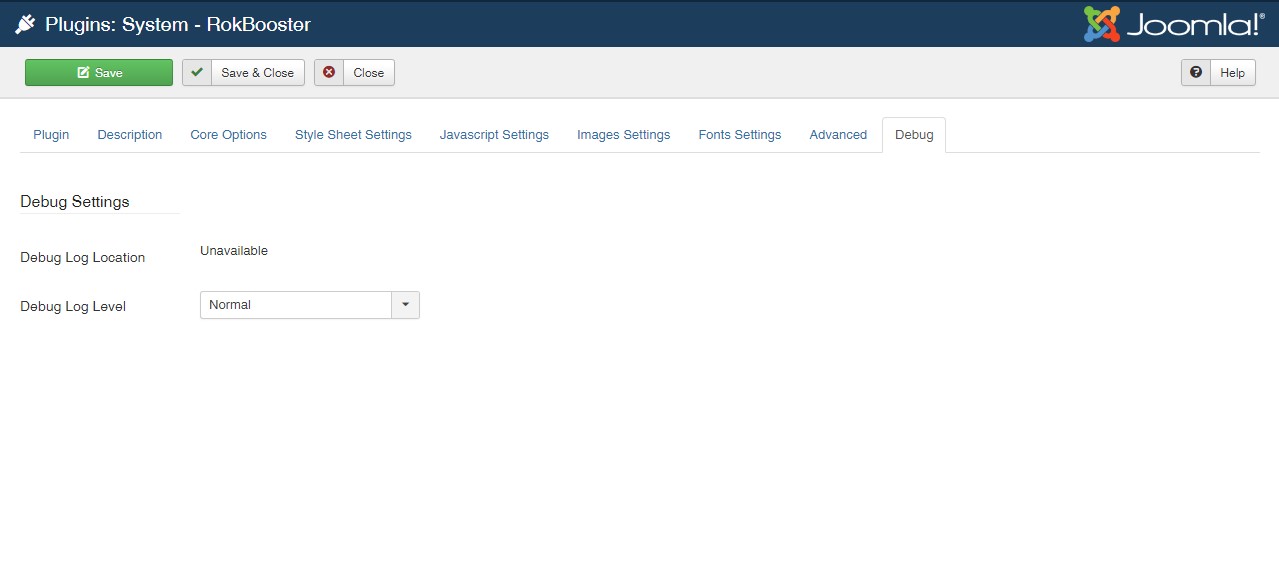Click the question mark help icon
The height and width of the screenshot is (573, 1279).
[1196, 72]
